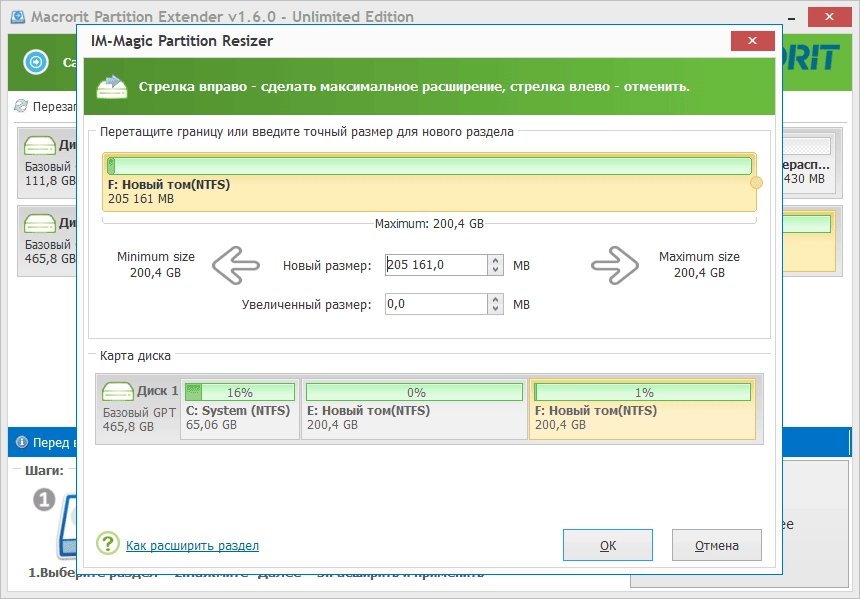Click the 16% usage bar of C drive
The image size is (860, 599).
click(240, 392)
